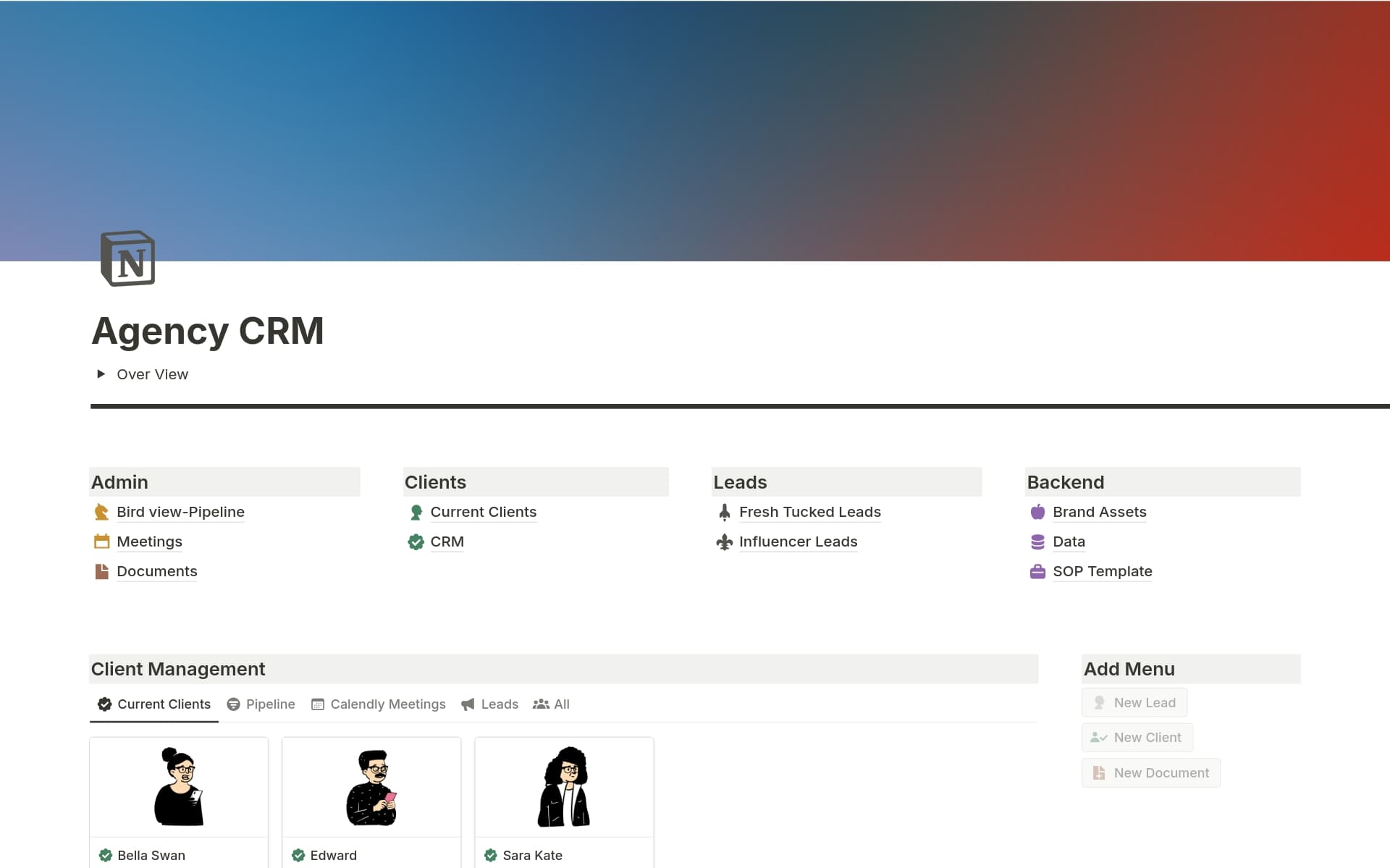Select the Leads view tab

pyautogui.click(x=490, y=704)
